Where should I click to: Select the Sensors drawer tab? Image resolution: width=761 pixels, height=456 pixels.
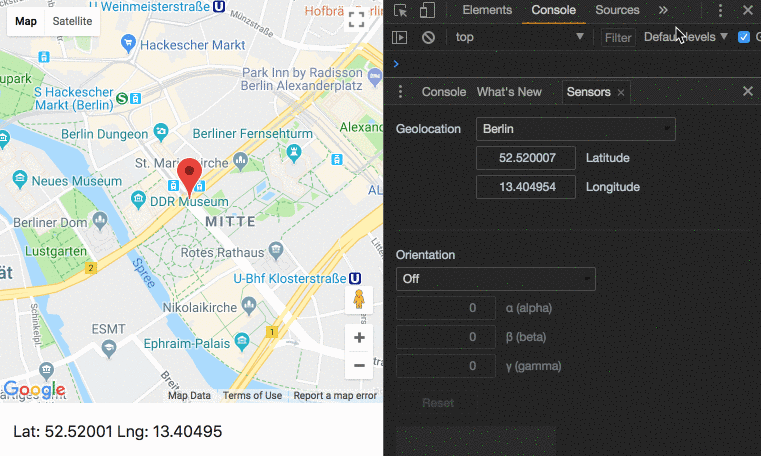point(588,92)
